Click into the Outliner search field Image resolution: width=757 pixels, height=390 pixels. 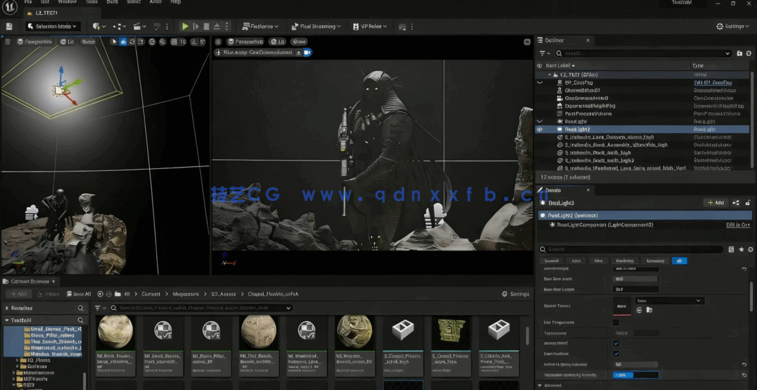[x=644, y=53]
